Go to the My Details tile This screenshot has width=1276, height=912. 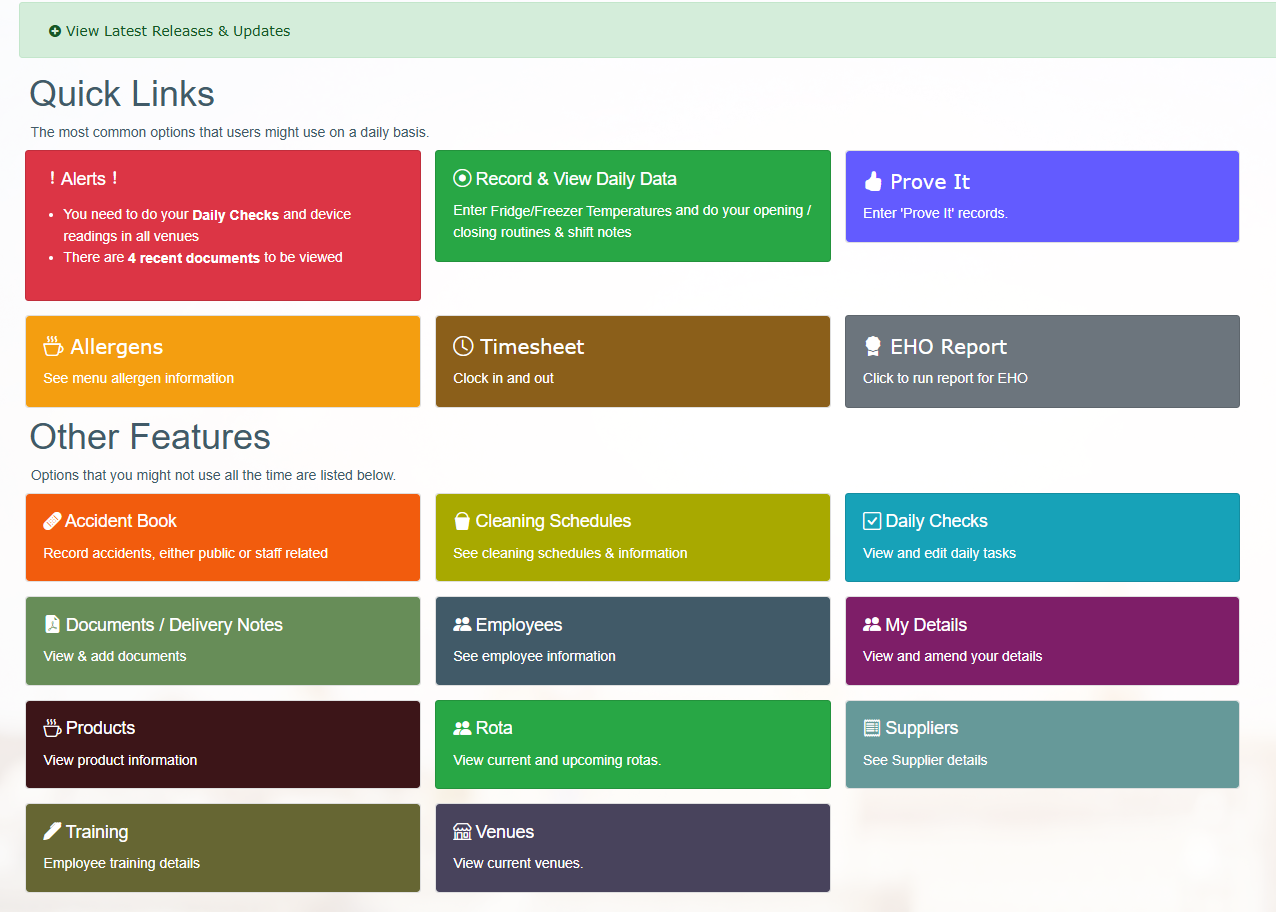[x=1042, y=640]
